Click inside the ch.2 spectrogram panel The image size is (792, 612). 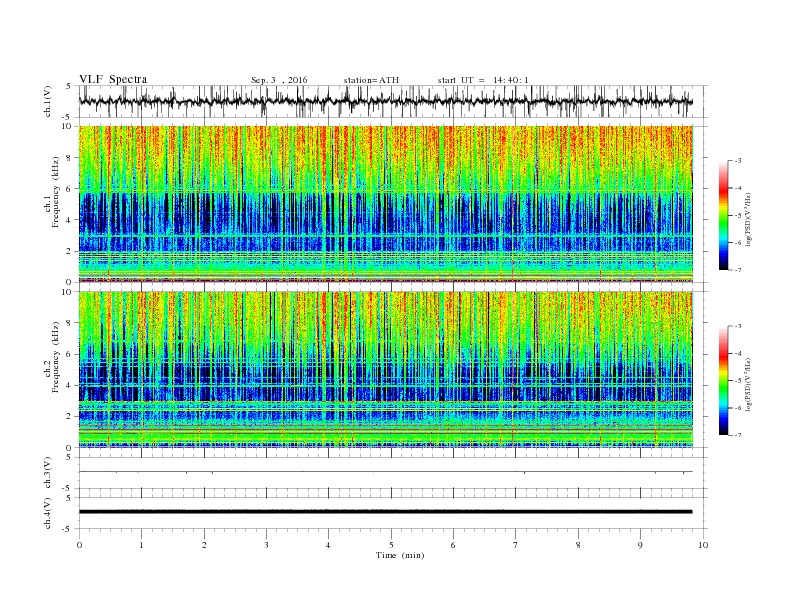click(386, 369)
